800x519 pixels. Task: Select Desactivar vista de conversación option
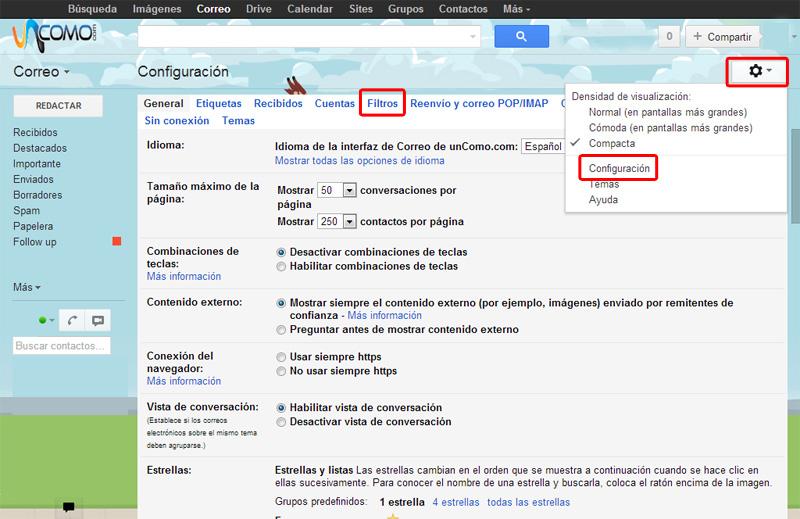281,422
